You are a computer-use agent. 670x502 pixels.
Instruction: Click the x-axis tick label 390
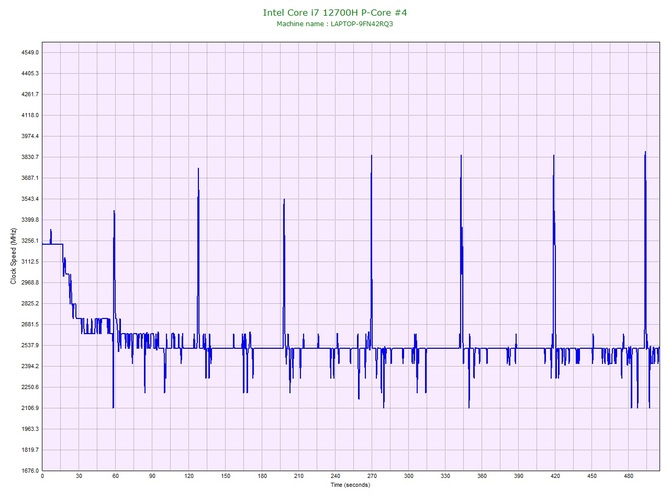519,476
